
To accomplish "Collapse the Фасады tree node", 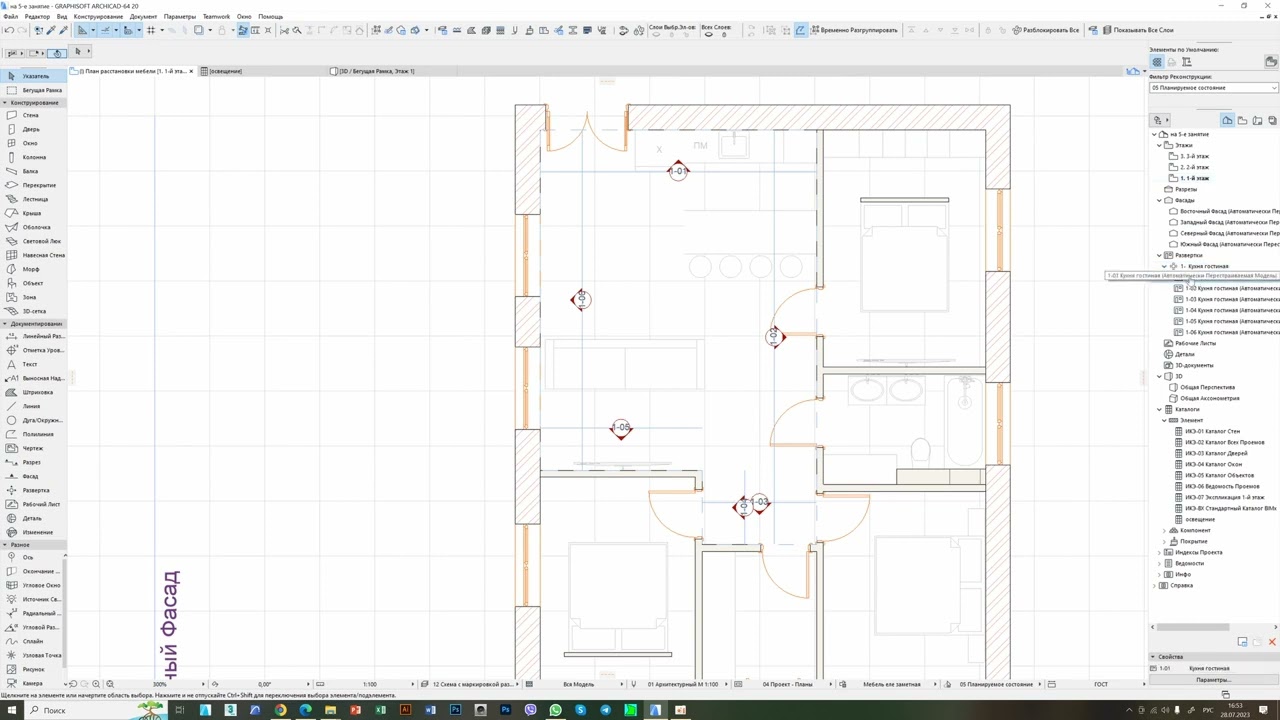I will [1160, 200].
